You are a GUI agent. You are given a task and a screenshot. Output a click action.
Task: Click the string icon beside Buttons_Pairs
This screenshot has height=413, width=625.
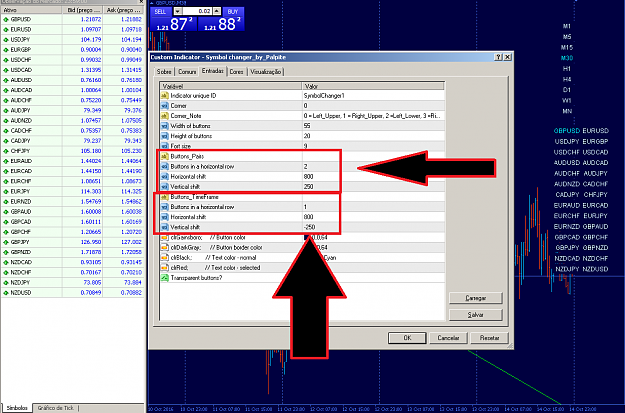(x=165, y=156)
